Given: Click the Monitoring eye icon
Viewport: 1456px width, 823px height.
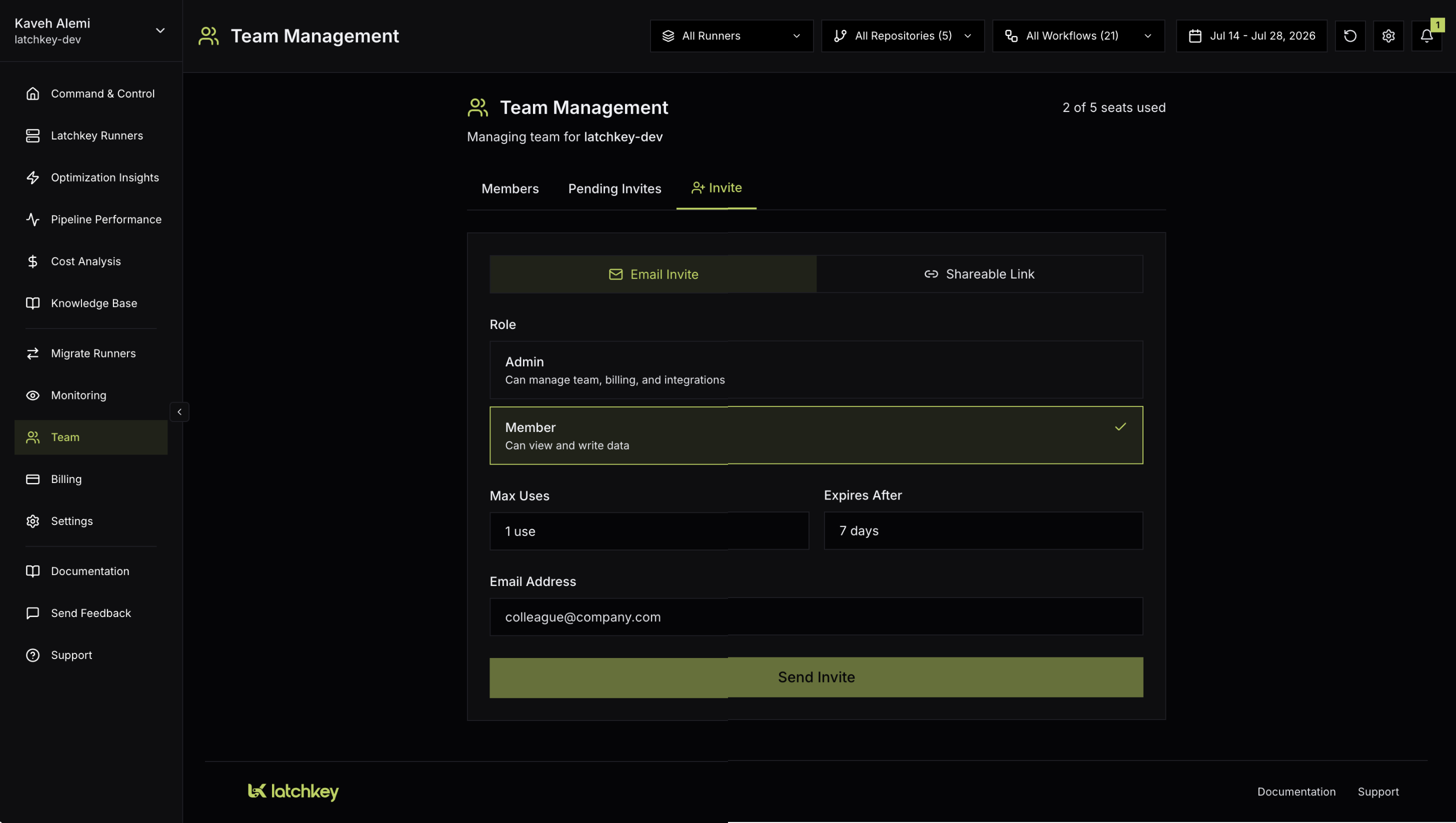Looking at the screenshot, I should coord(33,395).
